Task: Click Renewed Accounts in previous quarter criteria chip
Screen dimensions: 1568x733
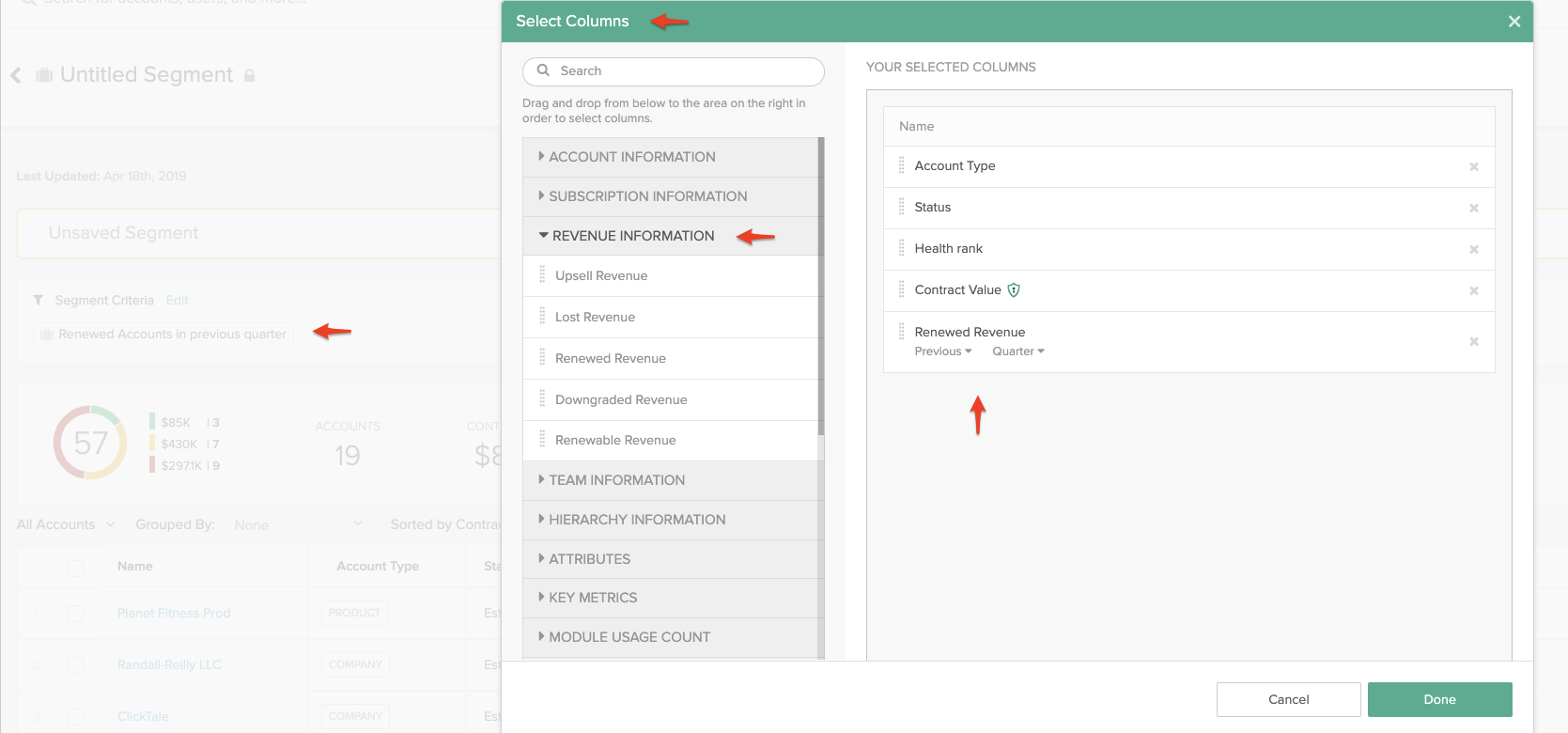Action: coord(163,334)
